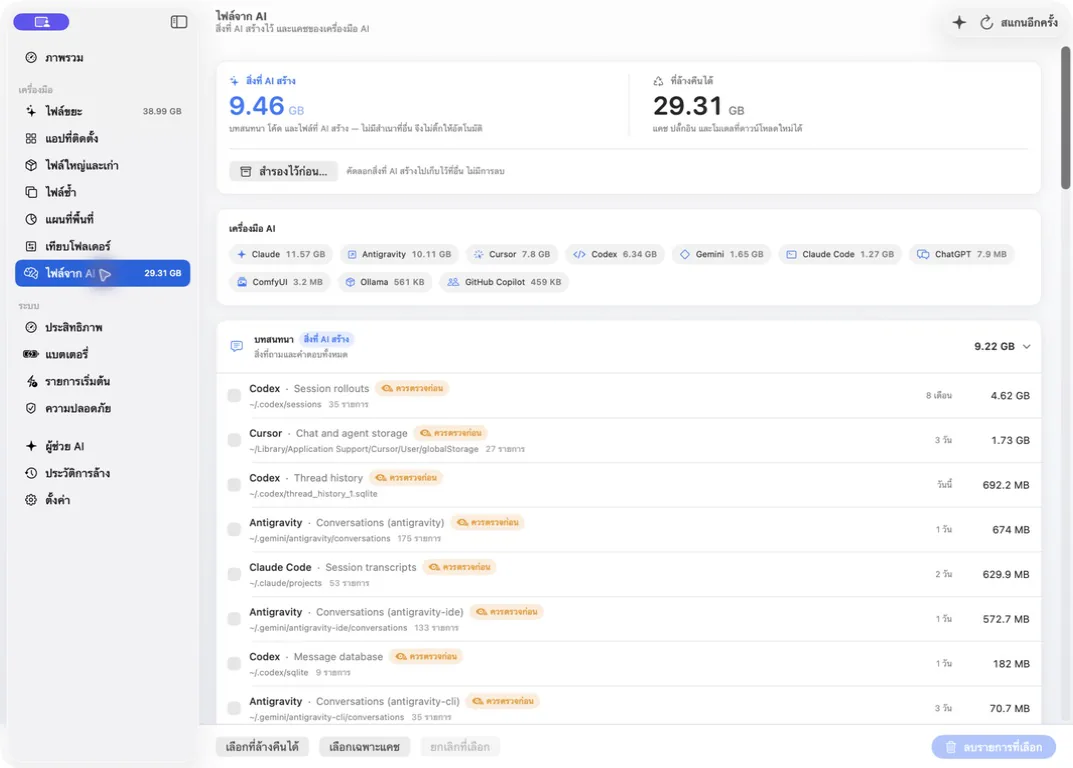Select the Gemini 1.65 GB chip
Screen dimensions: 1073x768
pyautogui.click(x=721, y=254)
